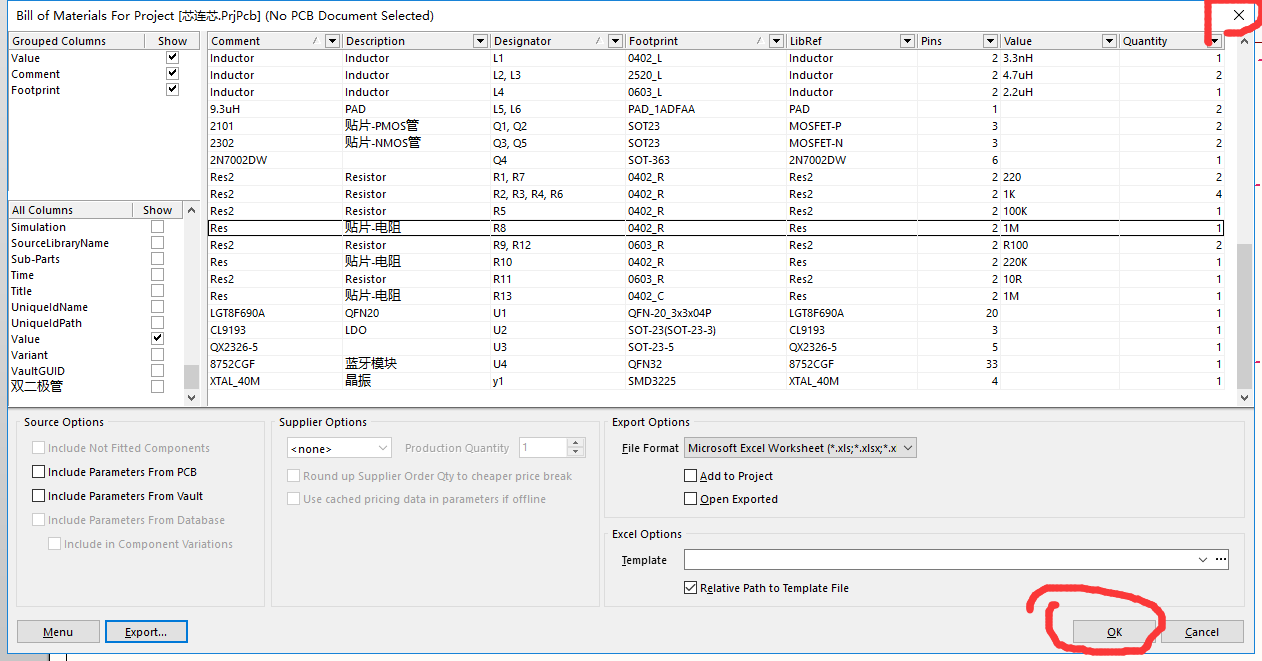The height and width of the screenshot is (661, 1262).
Task: Check Include Parameters From PCB
Action: [39, 472]
